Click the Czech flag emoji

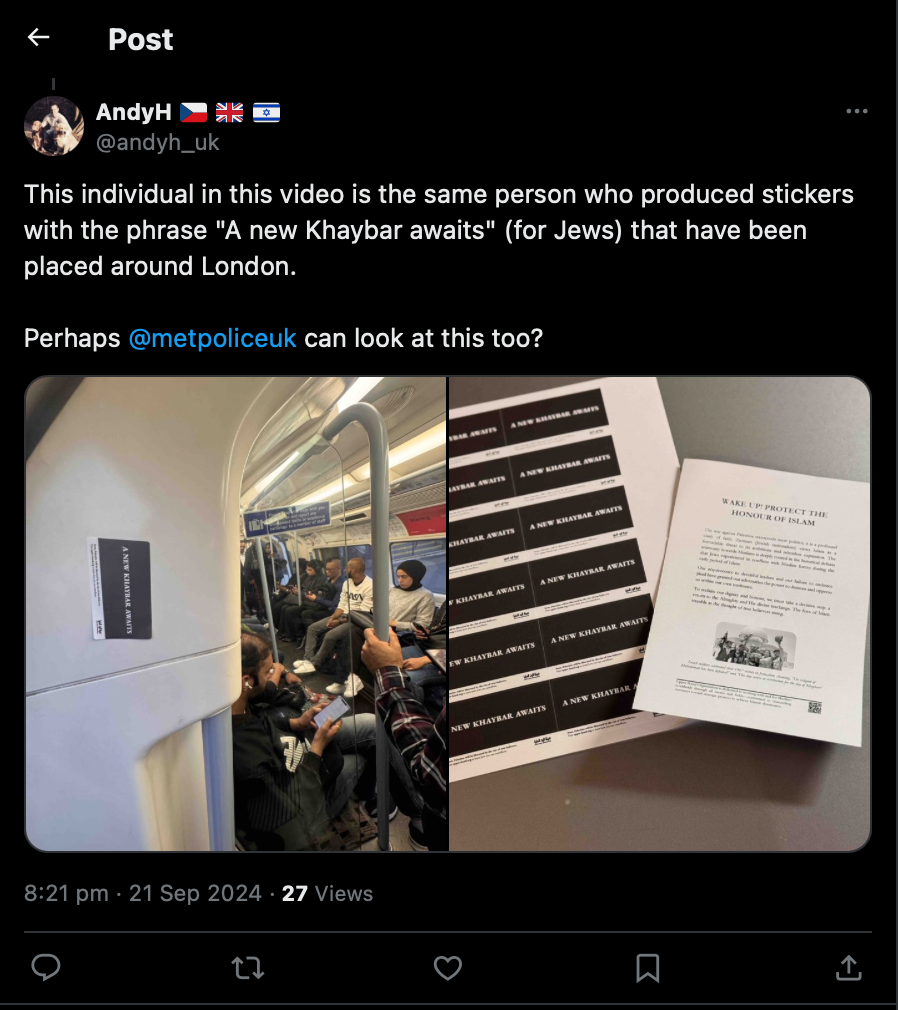(x=193, y=113)
